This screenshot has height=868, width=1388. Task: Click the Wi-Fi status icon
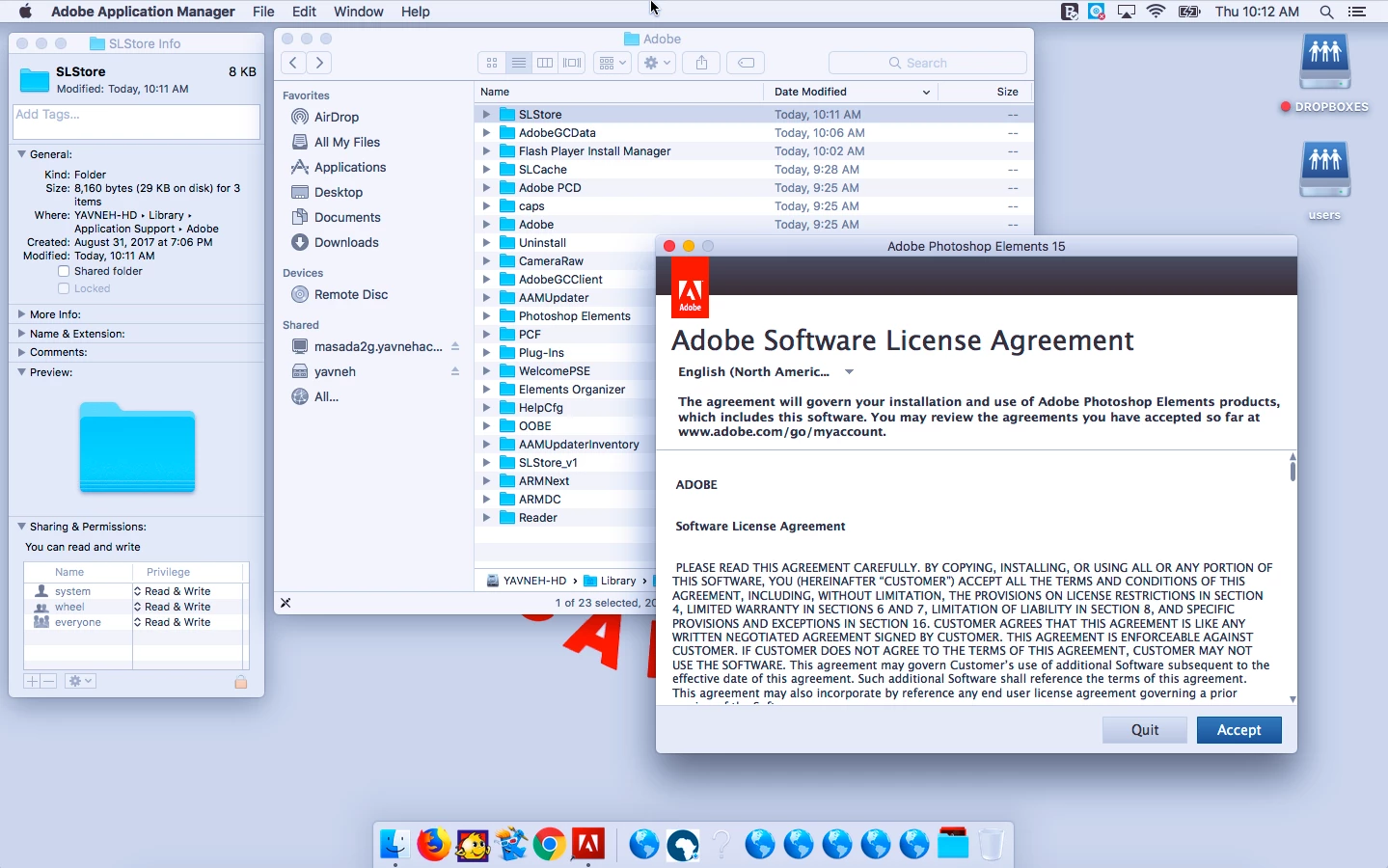1157,12
